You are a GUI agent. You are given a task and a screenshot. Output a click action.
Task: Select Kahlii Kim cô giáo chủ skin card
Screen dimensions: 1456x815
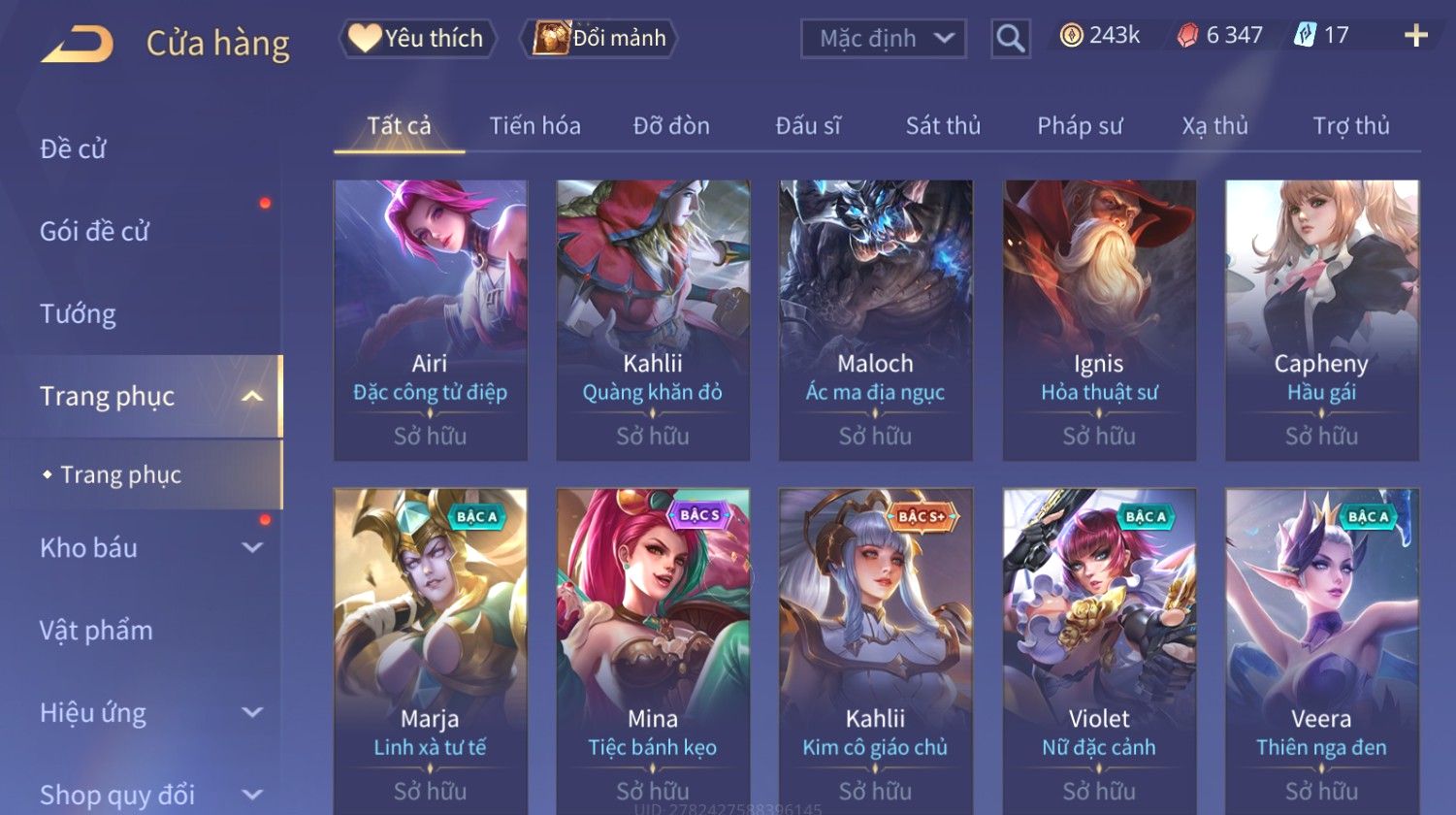tap(875, 650)
